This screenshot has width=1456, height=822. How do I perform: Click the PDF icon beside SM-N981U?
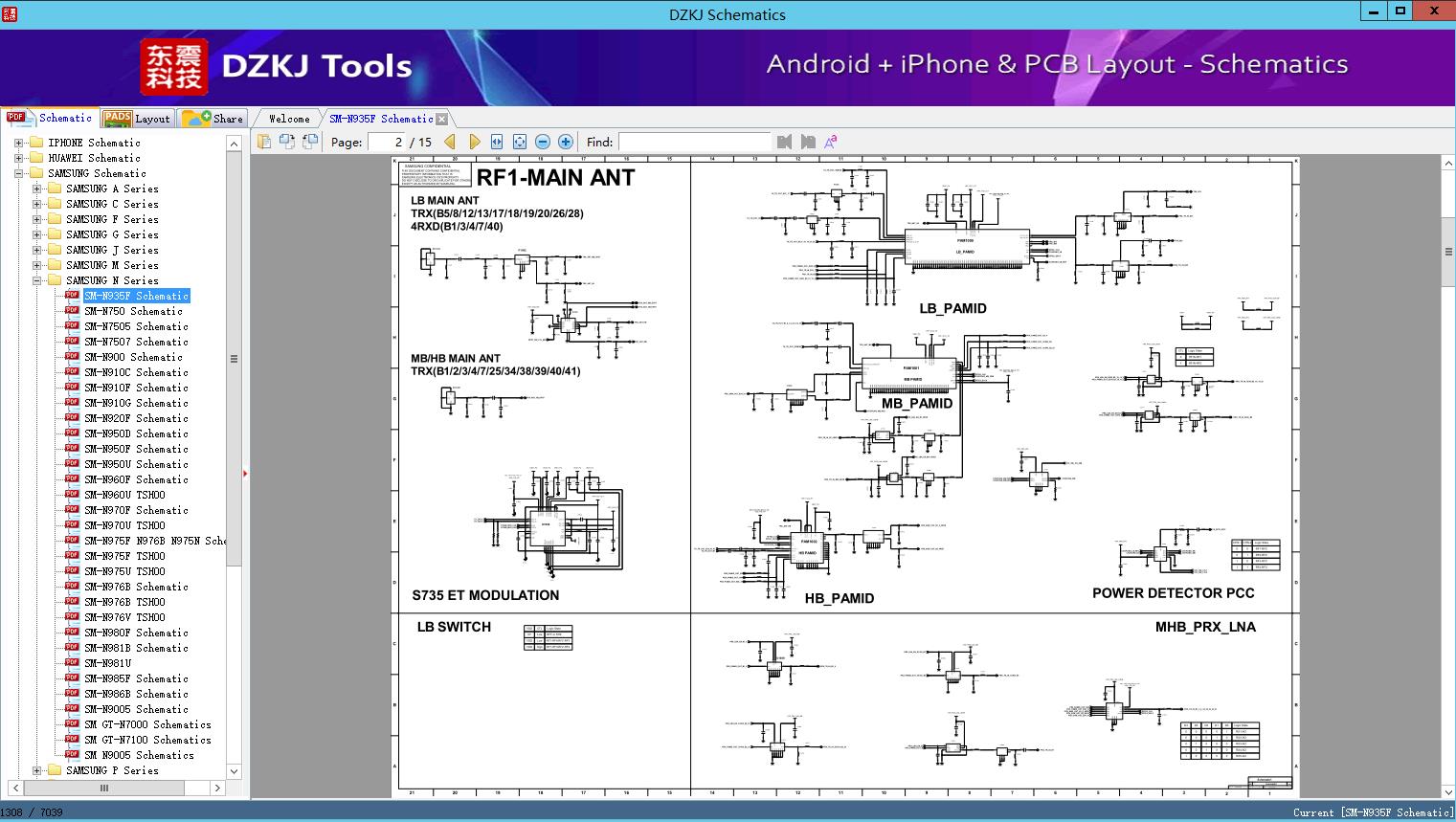[72, 663]
